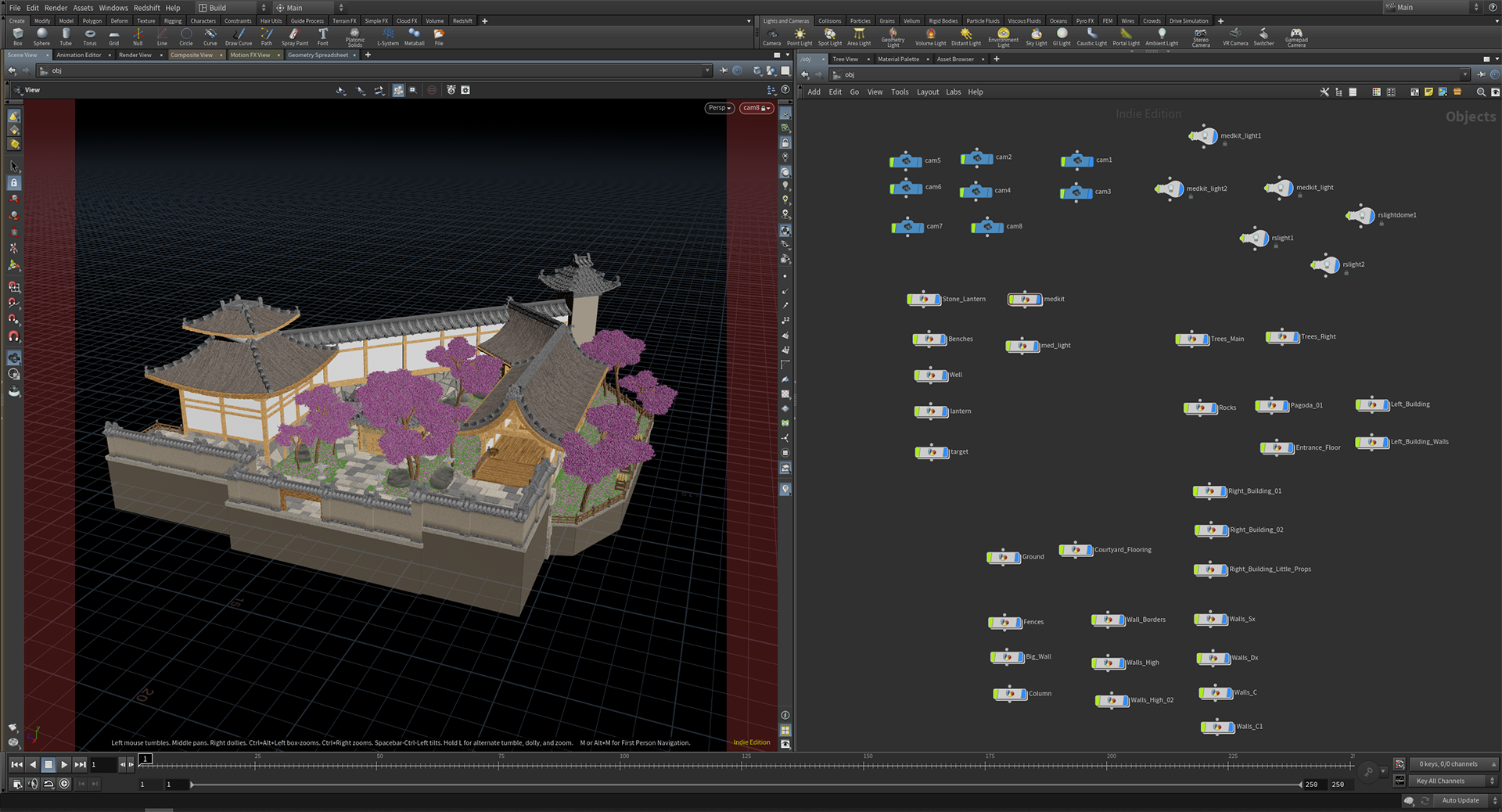Open the Persp viewport dropdown

(x=720, y=108)
